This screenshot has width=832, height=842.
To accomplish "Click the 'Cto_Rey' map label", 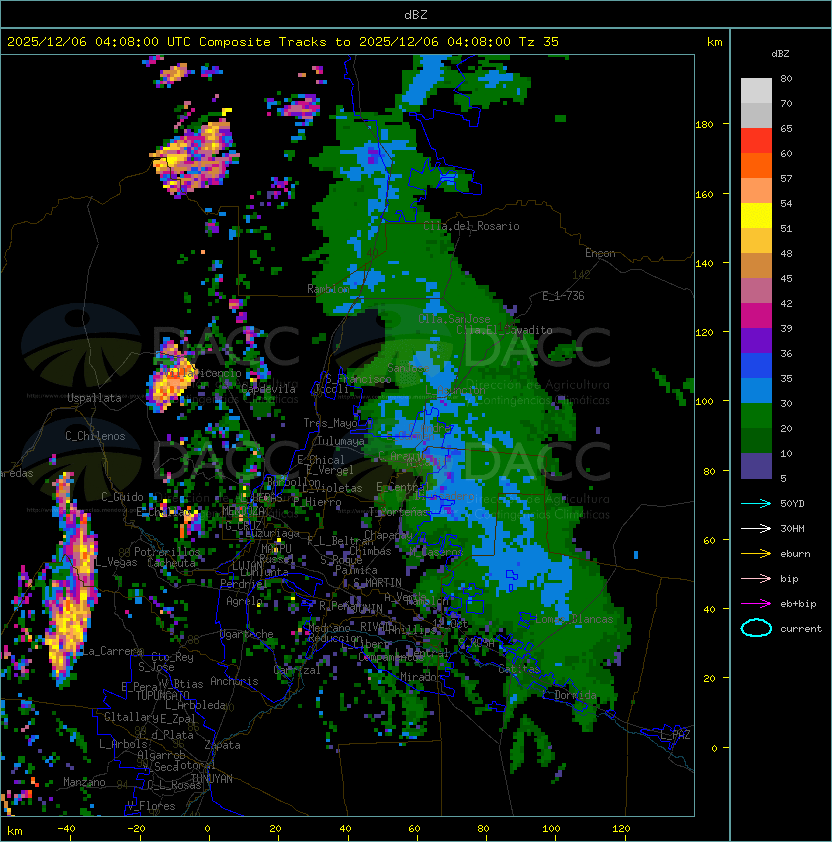I will 172,657.
